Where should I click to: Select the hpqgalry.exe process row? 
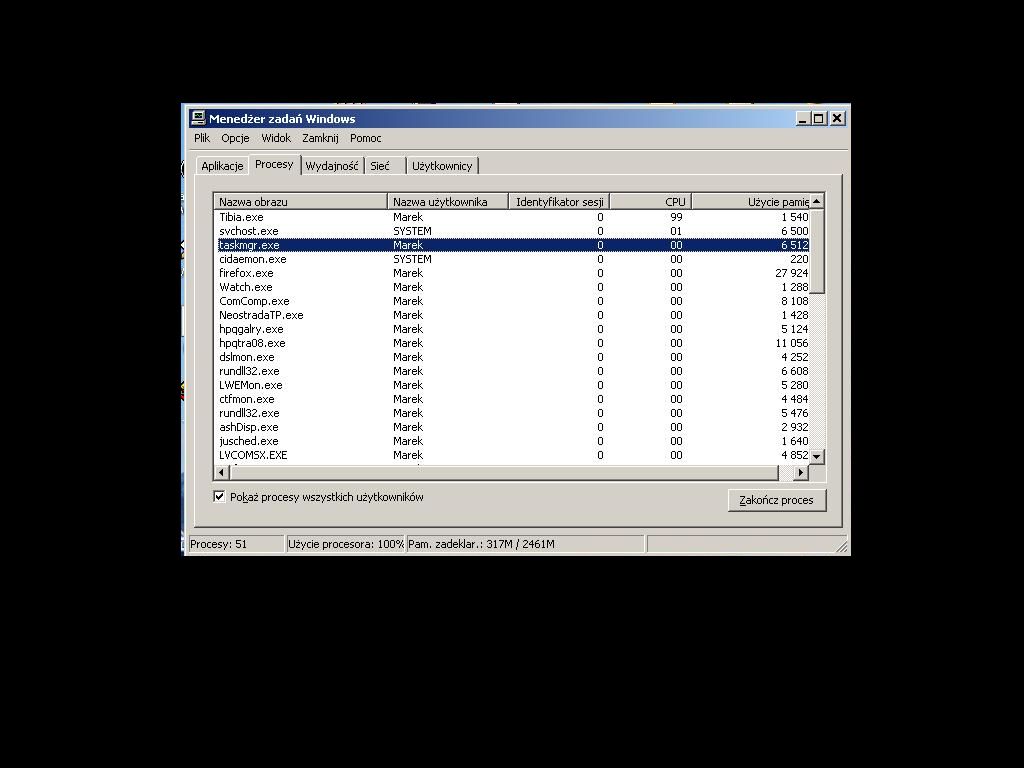(x=513, y=329)
